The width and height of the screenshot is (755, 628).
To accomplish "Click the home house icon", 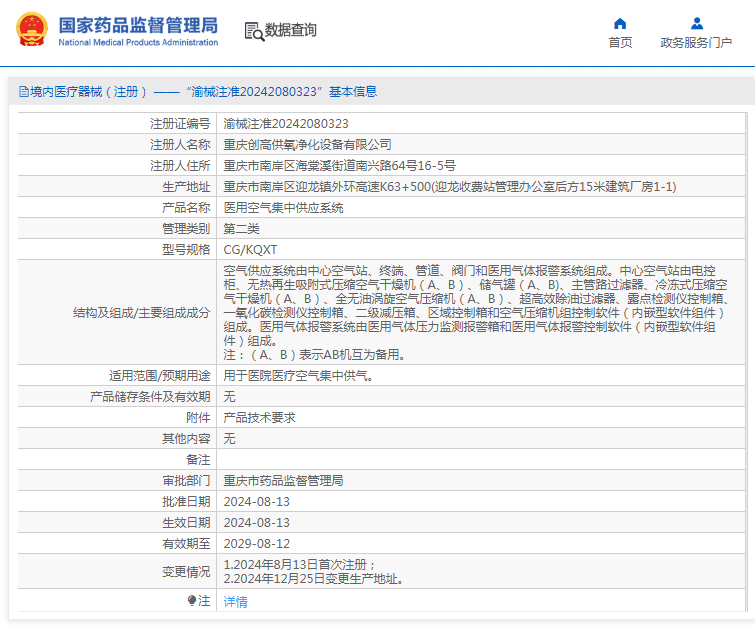I will 620,23.
